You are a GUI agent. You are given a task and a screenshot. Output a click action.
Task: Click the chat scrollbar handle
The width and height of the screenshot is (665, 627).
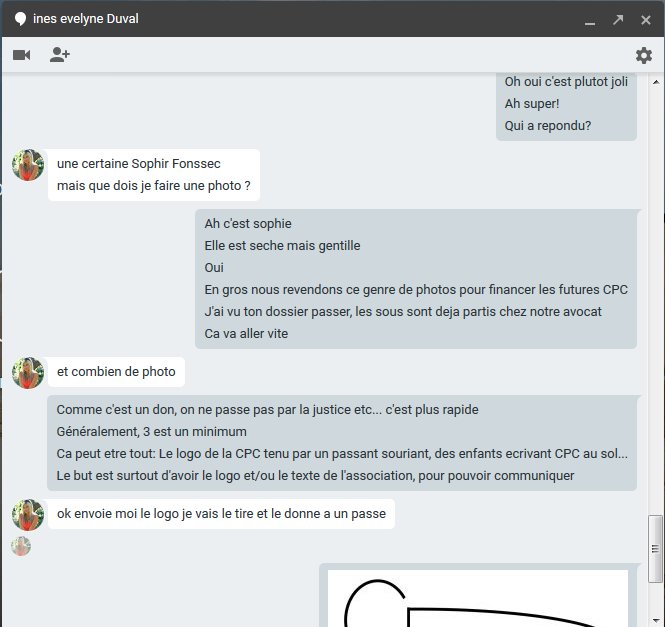[x=655, y=548]
